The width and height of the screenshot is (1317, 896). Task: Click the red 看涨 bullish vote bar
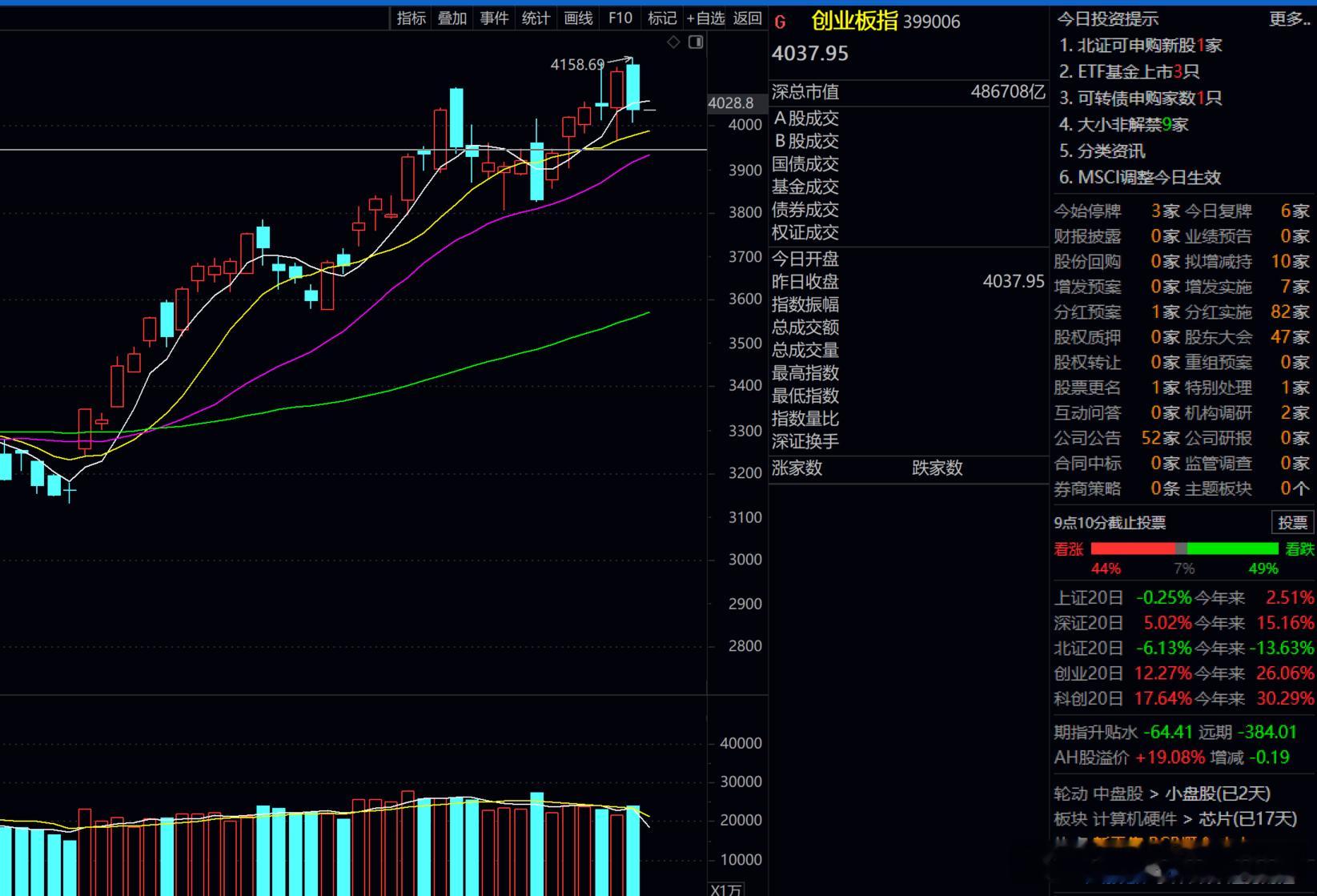(x=1133, y=548)
